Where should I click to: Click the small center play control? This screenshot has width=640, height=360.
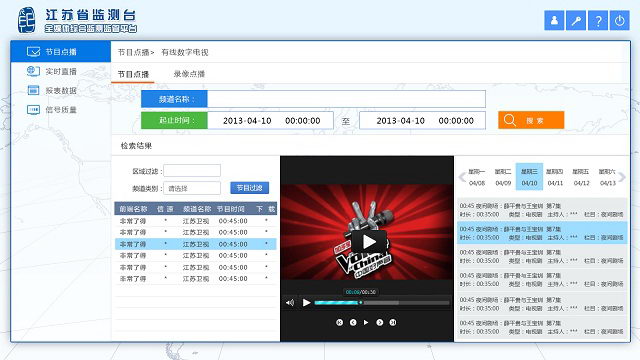click(x=366, y=322)
